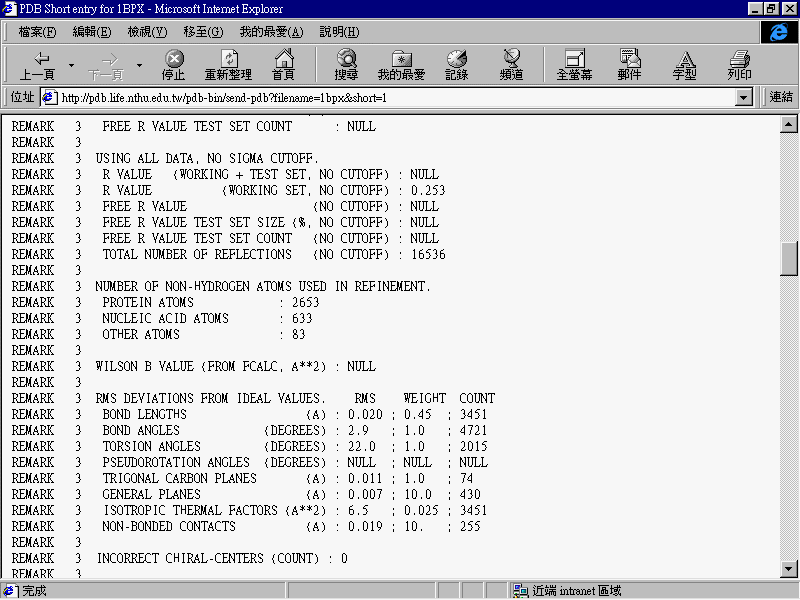Viewport: 800px width, 600px height.
Task: Go to Home (首頁) icon
Action: 284,65
